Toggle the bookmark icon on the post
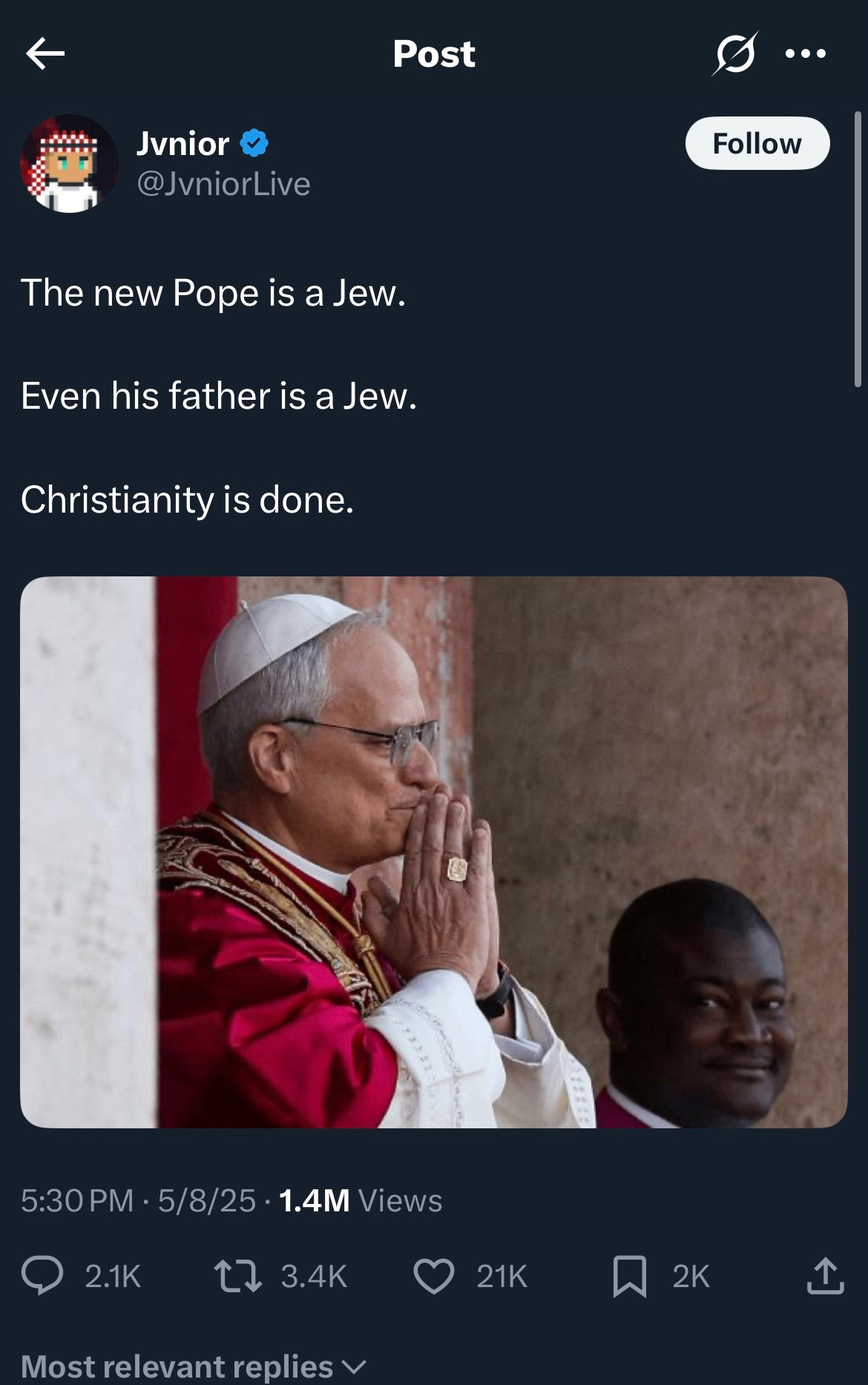The height and width of the screenshot is (1385, 868). (x=629, y=1276)
